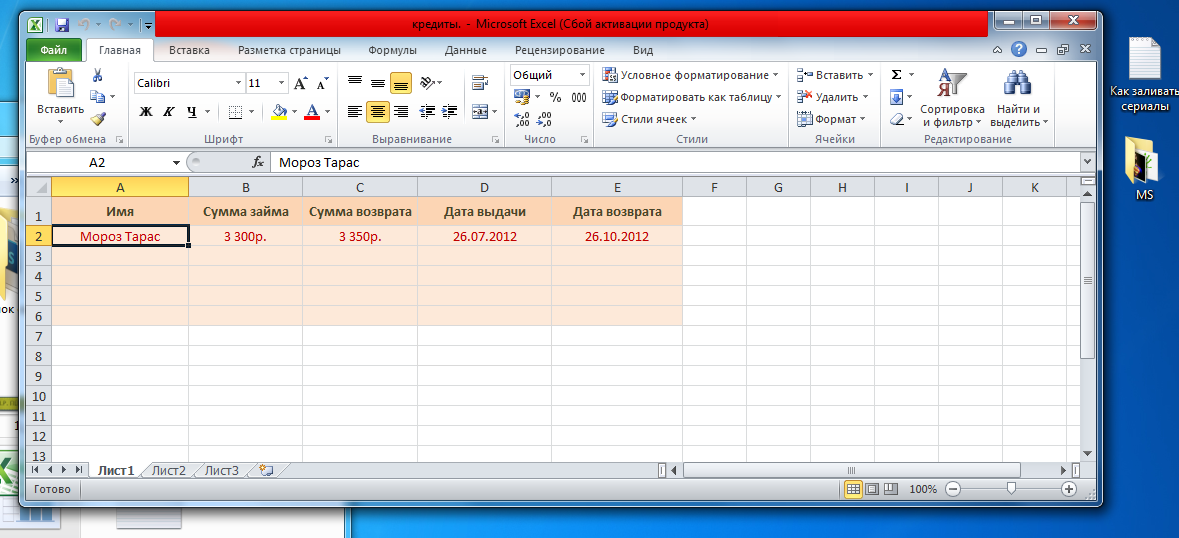This screenshot has width=1179, height=538.
Task: Click the Decrease Decimal icon
Action: [544, 119]
